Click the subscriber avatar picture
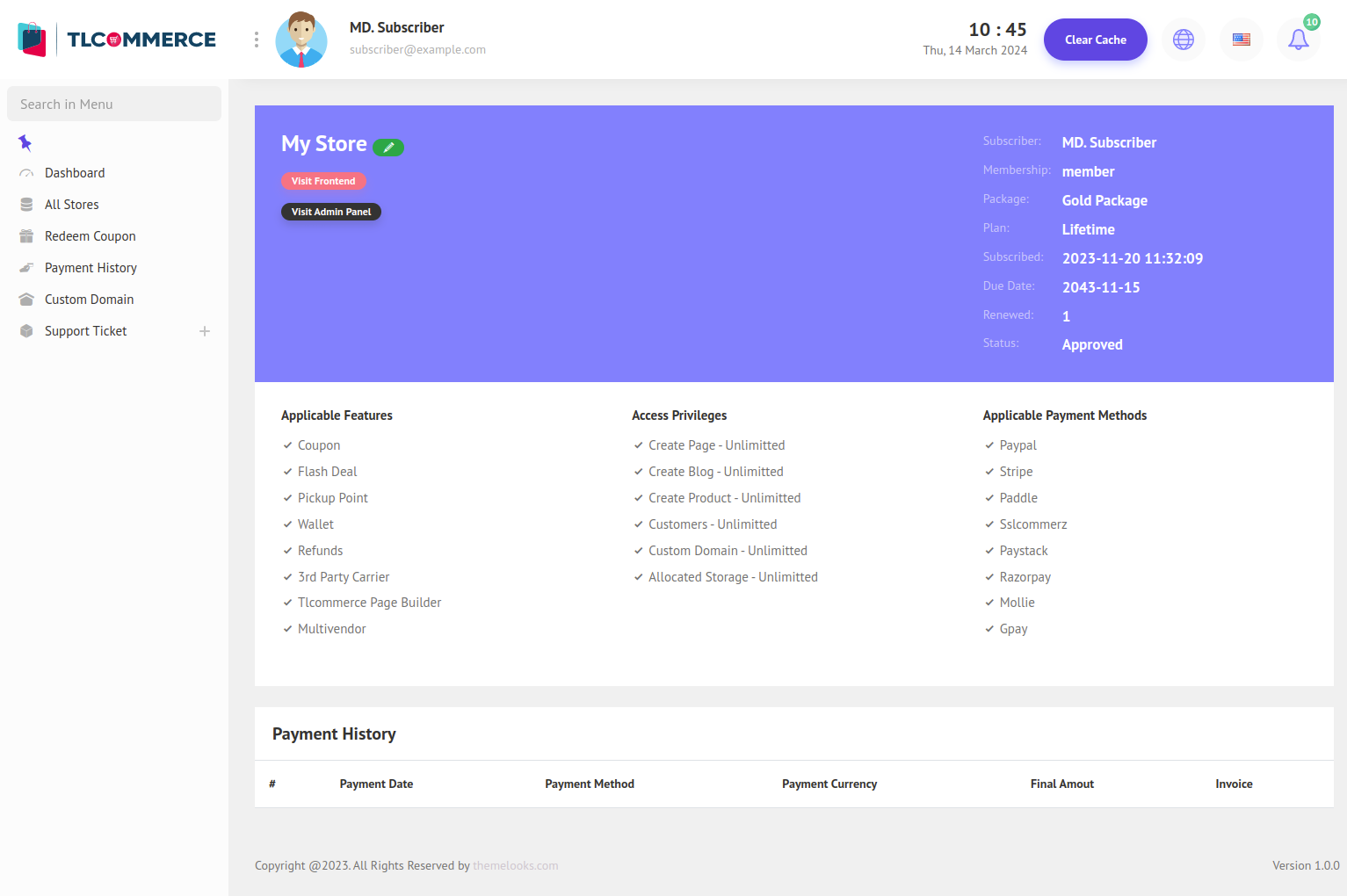Image resolution: width=1347 pixels, height=896 pixels. tap(301, 40)
